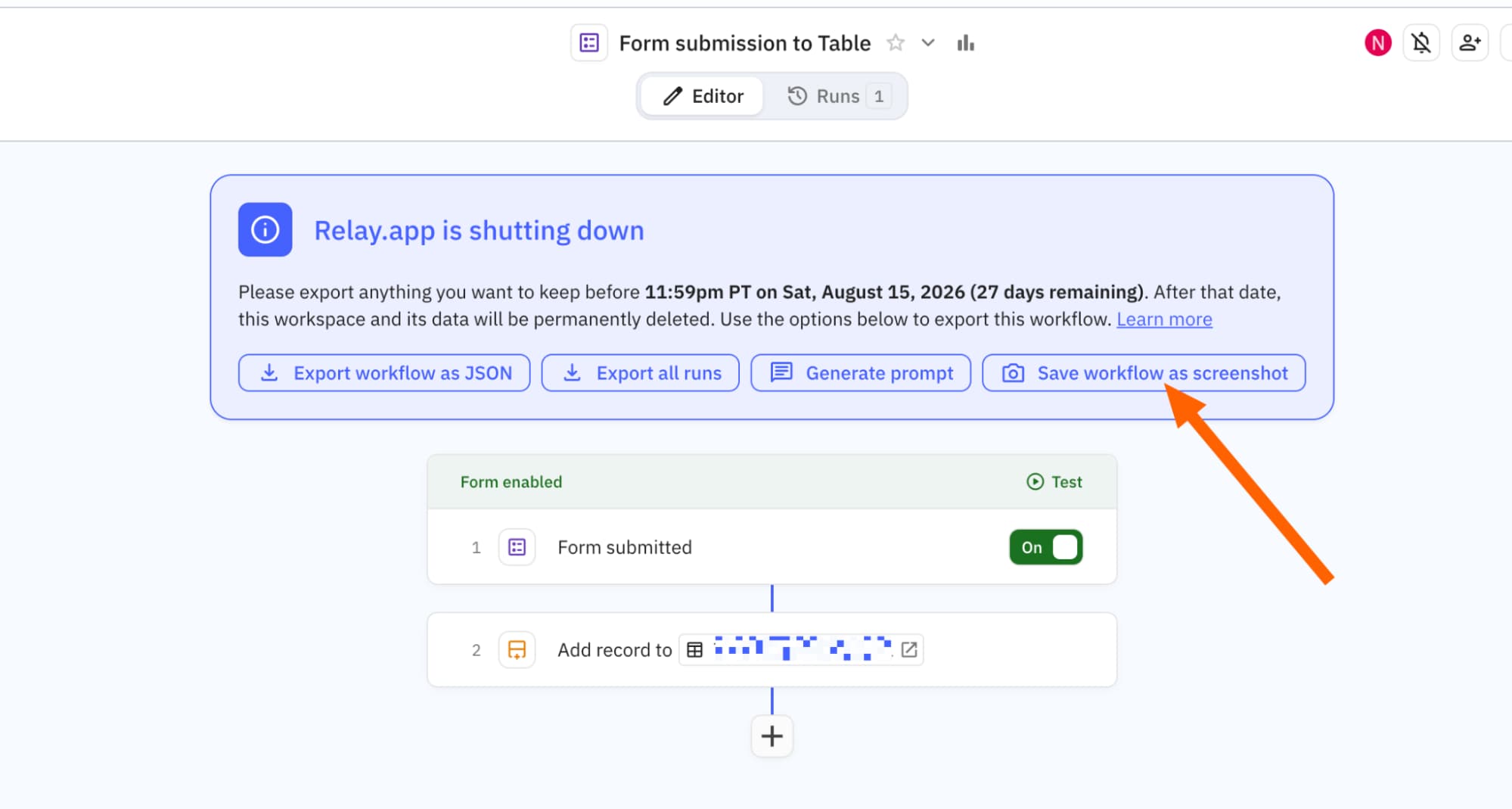1512x809 pixels.
Task: Star the Form submission to Table workflow
Action: (x=896, y=43)
